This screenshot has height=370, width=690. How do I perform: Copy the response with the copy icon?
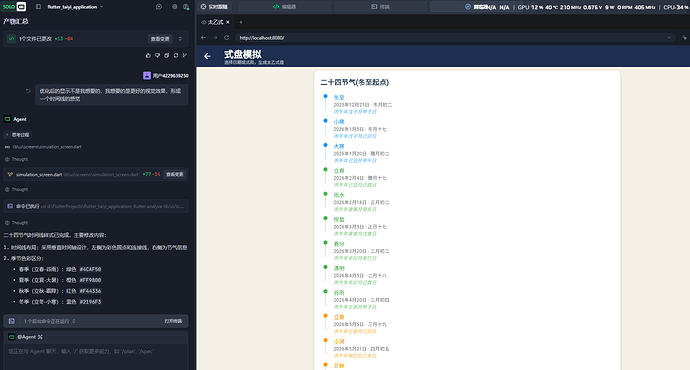tap(166, 55)
